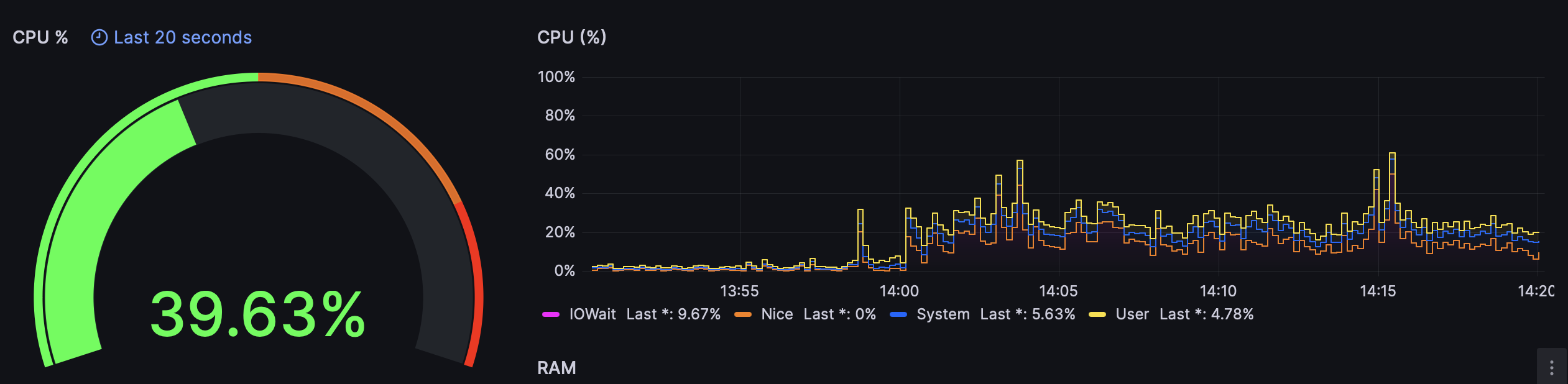Open the RAM panel title
The width and height of the screenshot is (1568, 384).
(x=556, y=368)
